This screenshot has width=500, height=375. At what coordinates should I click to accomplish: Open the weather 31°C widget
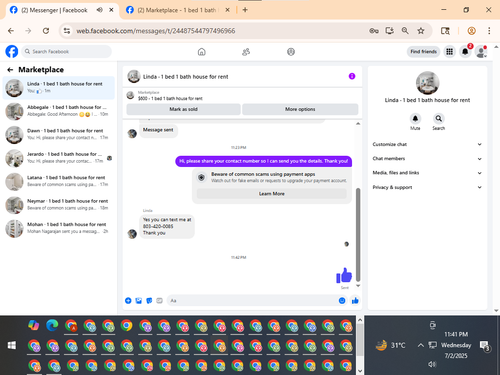pyautogui.click(x=390, y=345)
